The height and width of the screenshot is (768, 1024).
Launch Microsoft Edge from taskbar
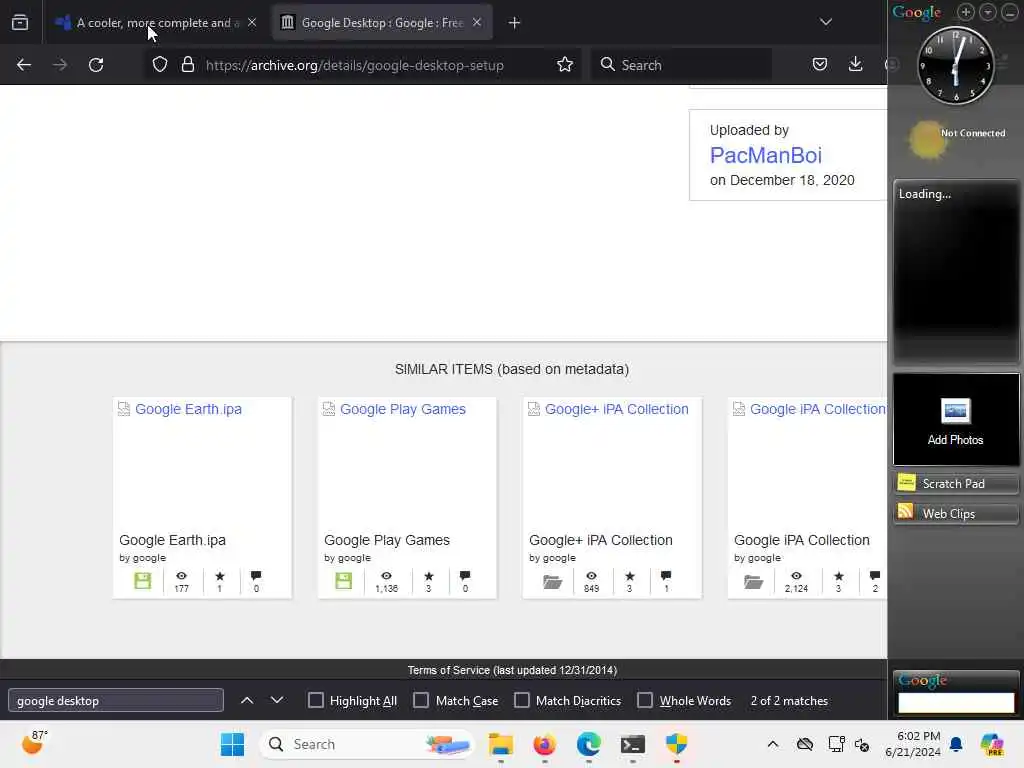[588, 744]
